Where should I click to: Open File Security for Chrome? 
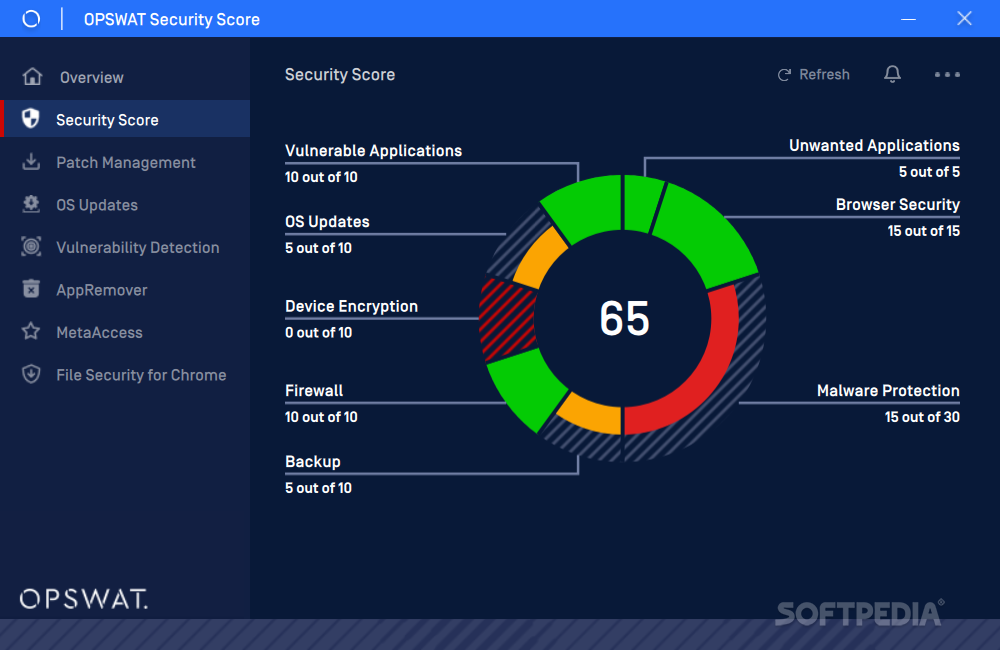(125, 374)
